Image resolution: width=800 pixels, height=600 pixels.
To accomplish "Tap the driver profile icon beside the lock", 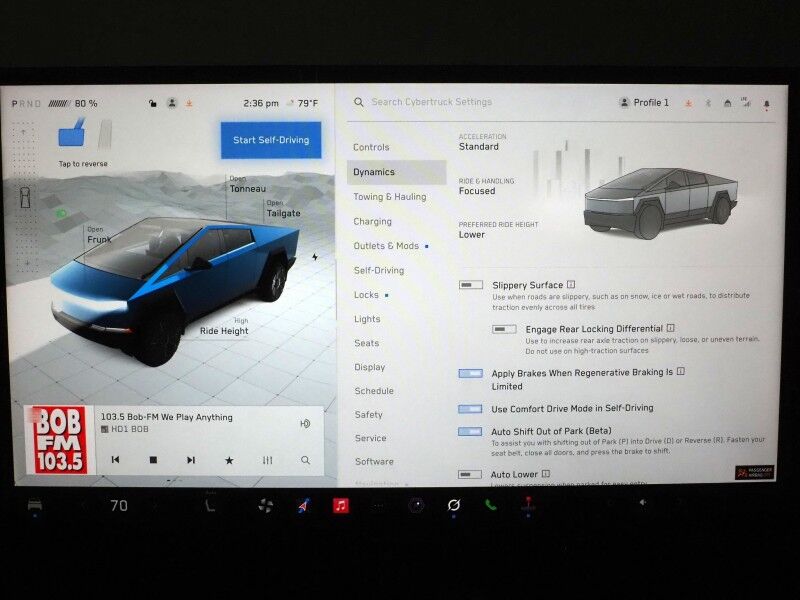I will tap(172, 104).
